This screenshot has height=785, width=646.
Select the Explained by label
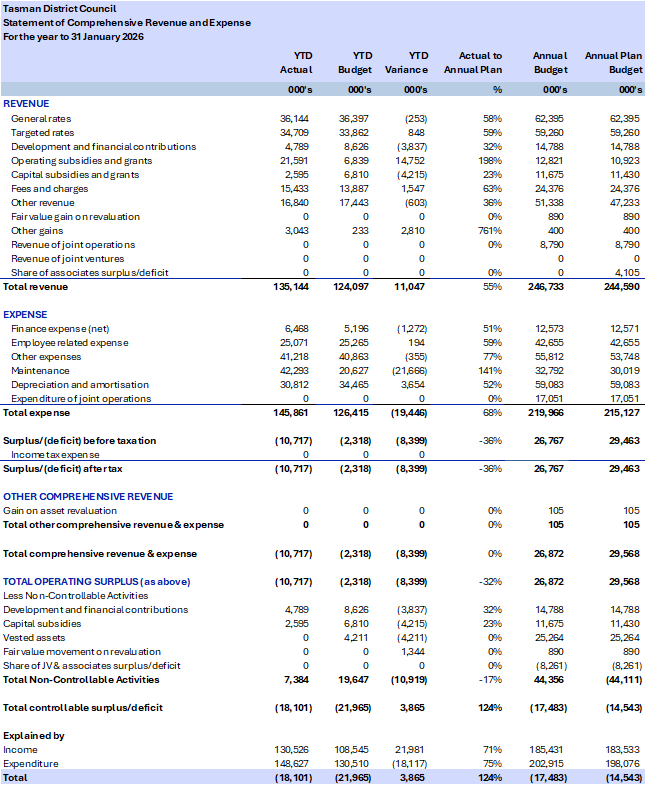(33, 735)
